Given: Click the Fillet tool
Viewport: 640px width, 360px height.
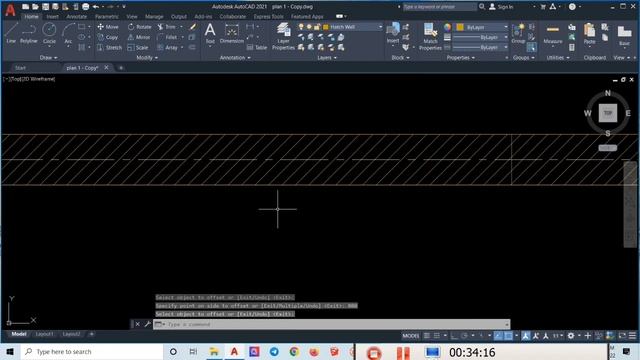Looking at the screenshot, I should [x=167, y=37].
